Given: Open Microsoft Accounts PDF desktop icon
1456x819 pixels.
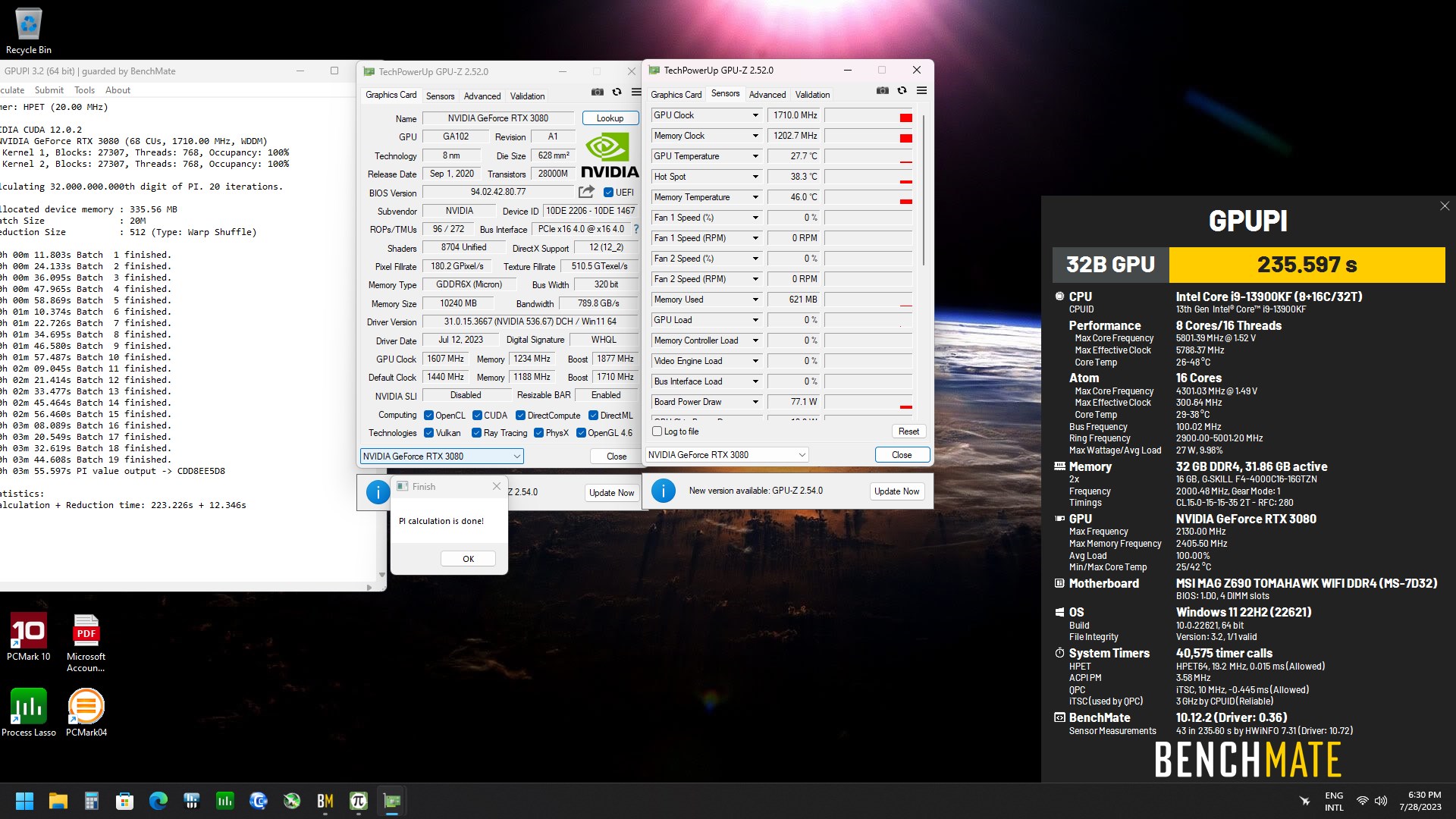Looking at the screenshot, I should (x=86, y=643).
